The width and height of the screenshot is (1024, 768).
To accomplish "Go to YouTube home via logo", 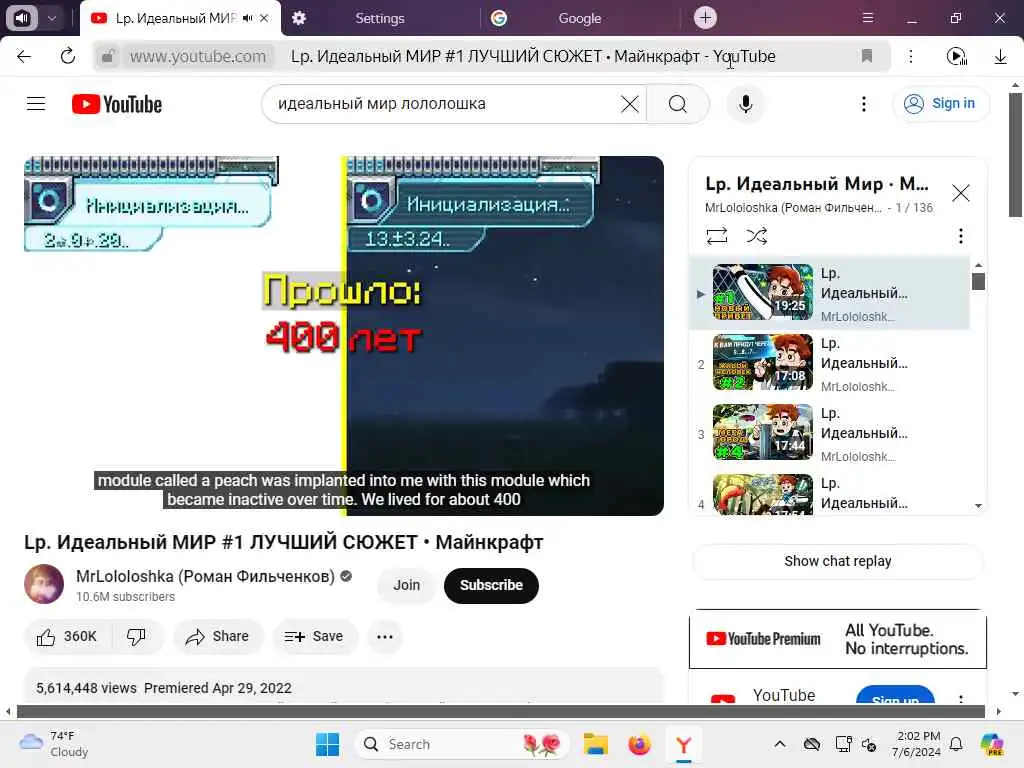I will pos(117,104).
